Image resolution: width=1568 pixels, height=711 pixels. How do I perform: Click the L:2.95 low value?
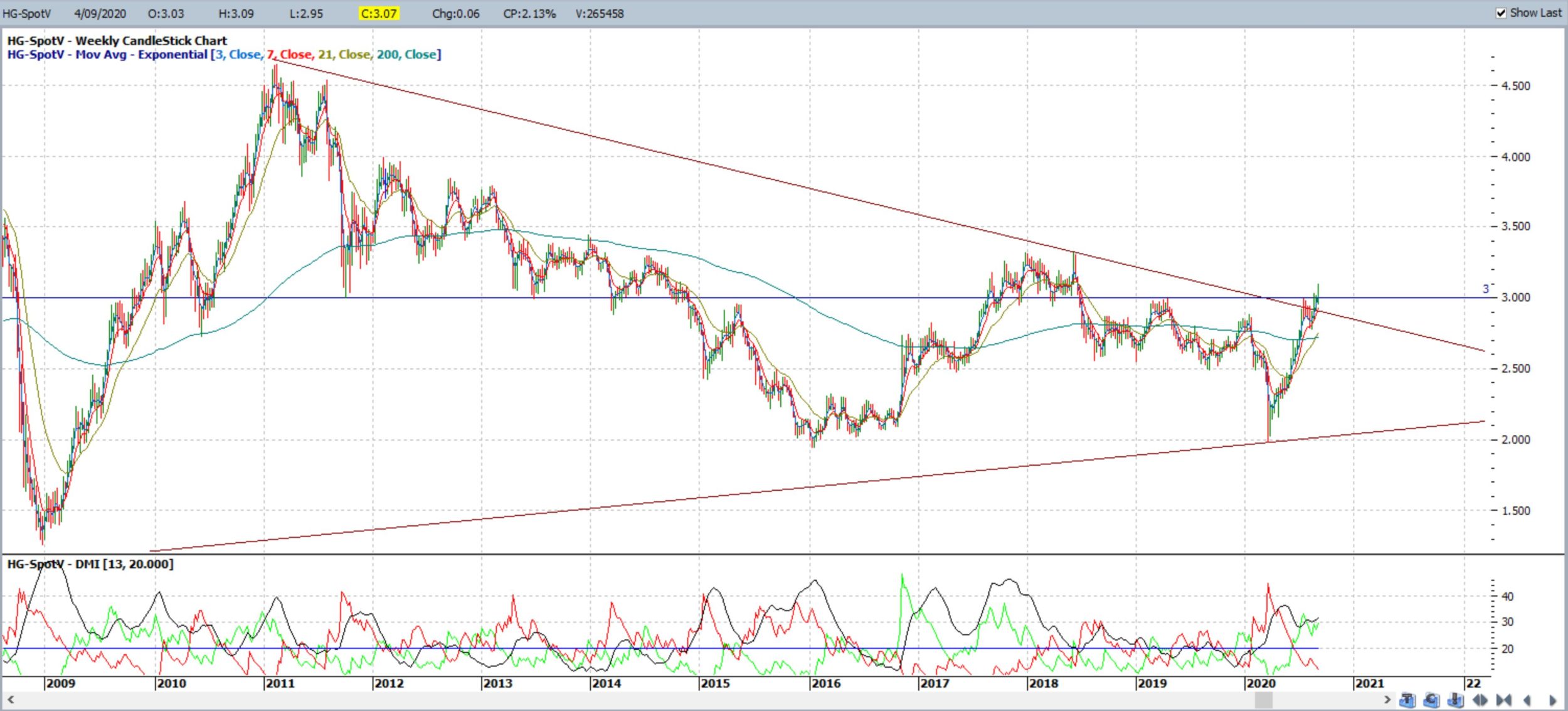point(306,13)
